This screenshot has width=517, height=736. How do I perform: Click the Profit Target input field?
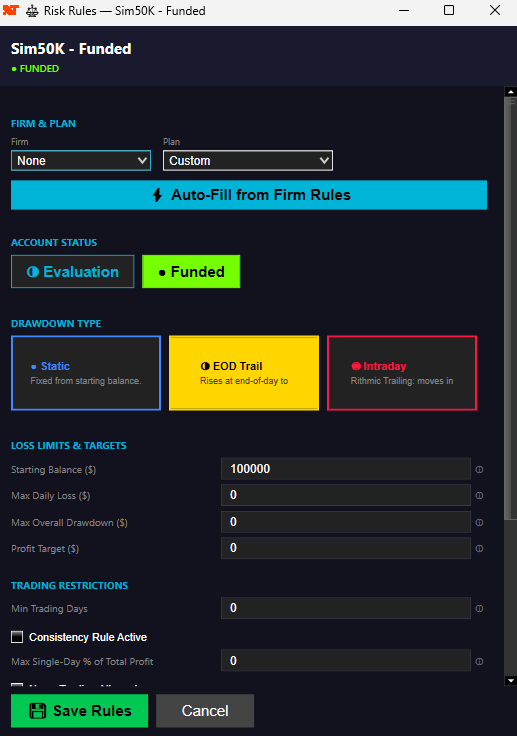(346, 548)
